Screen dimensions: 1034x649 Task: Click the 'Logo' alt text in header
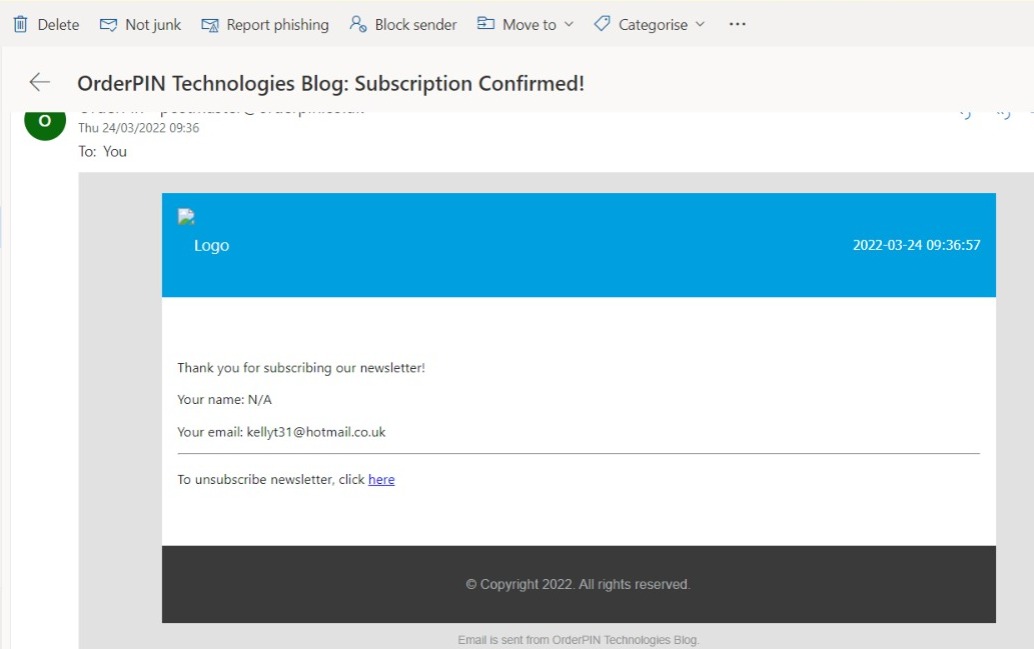(211, 245)
